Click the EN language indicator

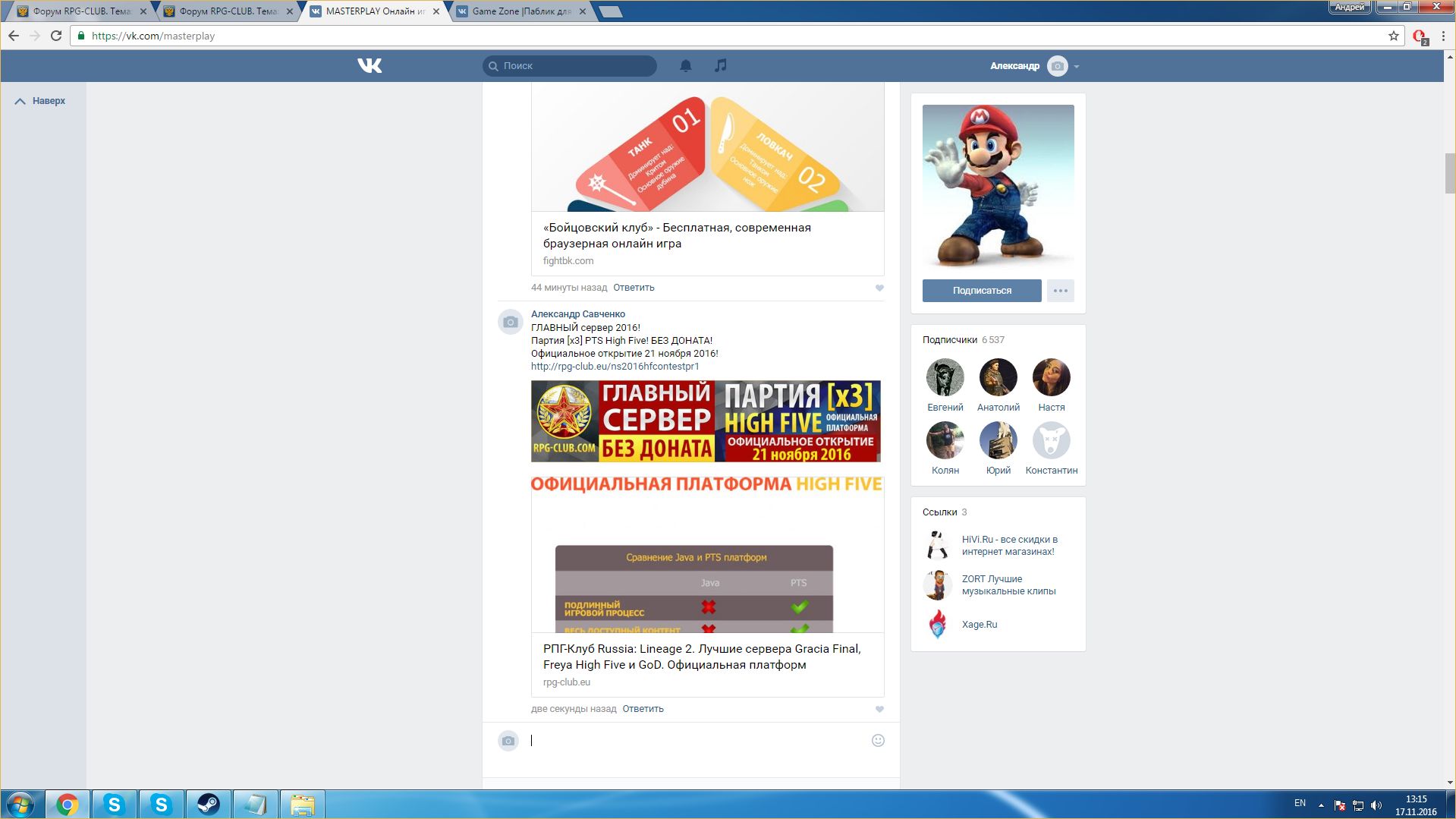pos(1300,803)
